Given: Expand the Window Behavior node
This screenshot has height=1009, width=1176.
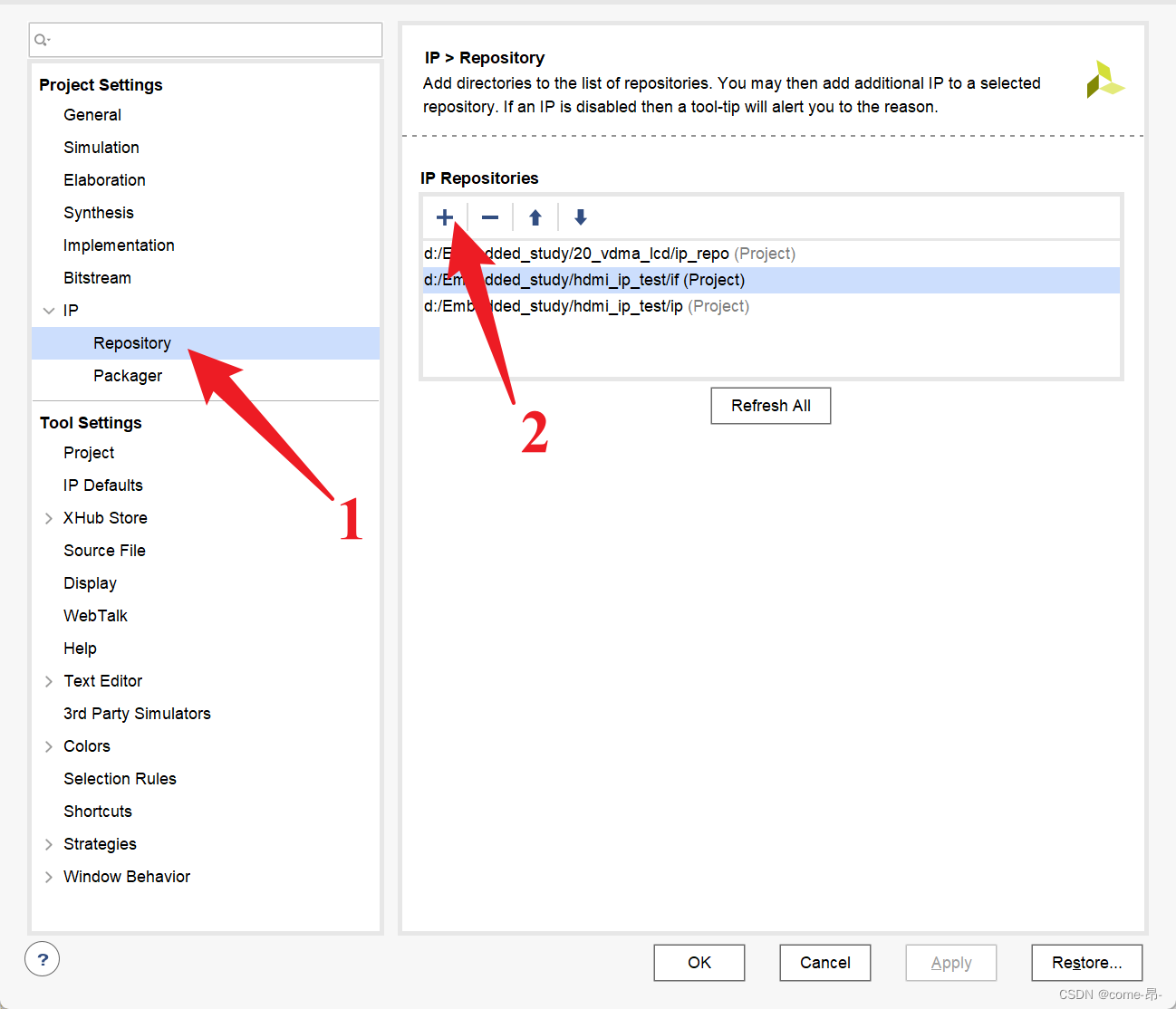Looking at the screenshot, I should [49, 877].
